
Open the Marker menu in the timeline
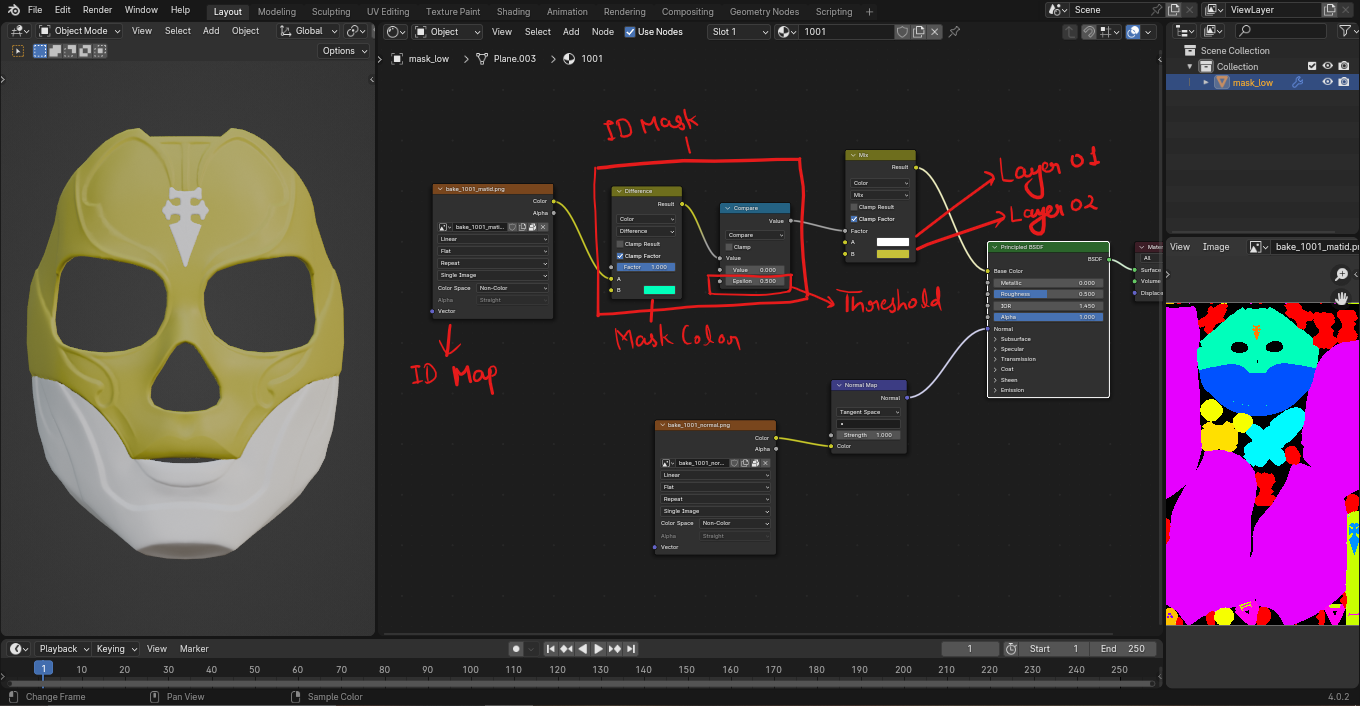[x=194, y=649]
